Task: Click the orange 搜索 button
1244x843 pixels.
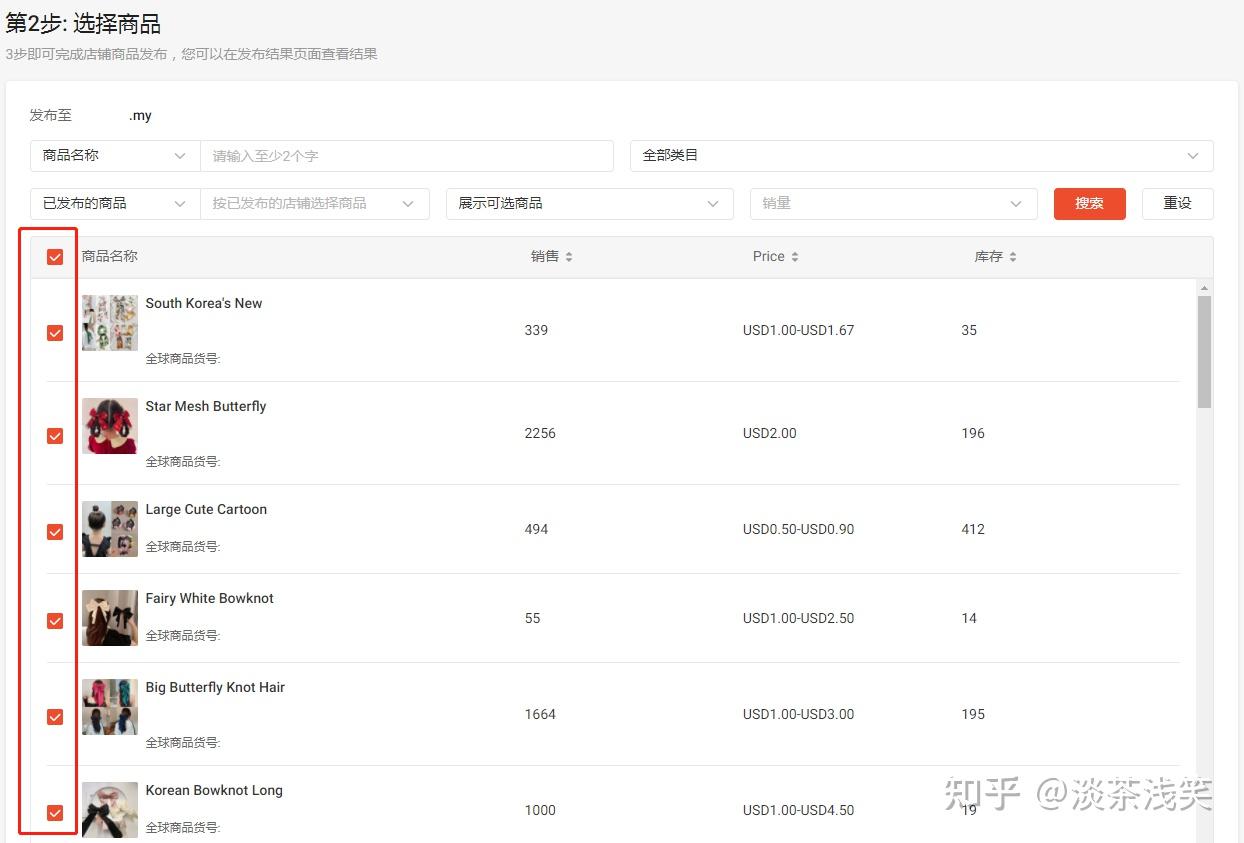Action: click(1090, 204)
